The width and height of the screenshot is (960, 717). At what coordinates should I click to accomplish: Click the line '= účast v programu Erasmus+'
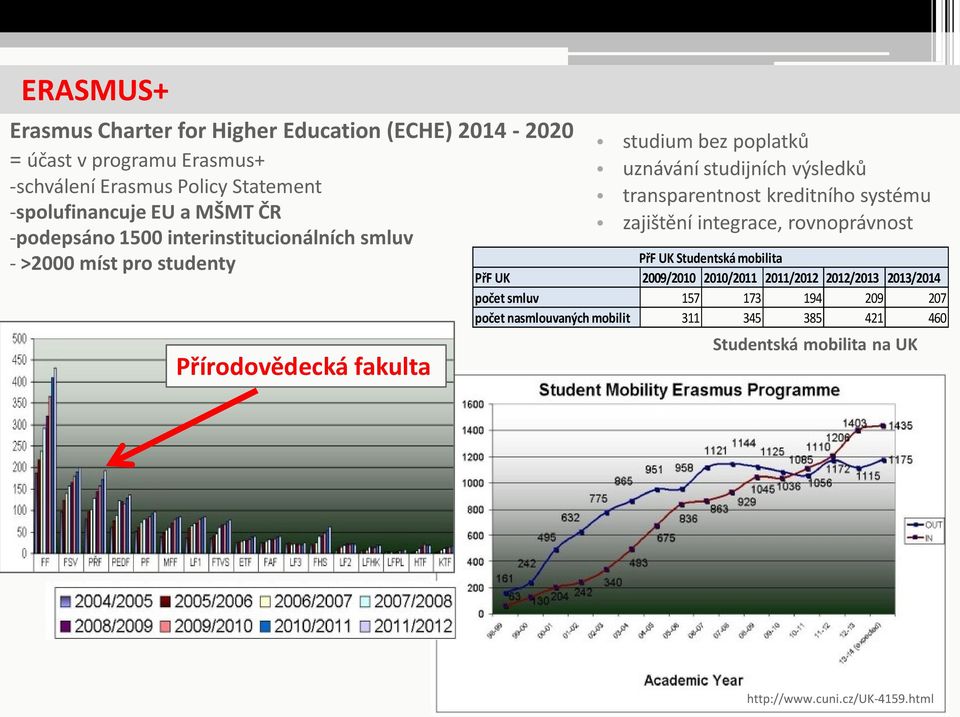point(137,160)
